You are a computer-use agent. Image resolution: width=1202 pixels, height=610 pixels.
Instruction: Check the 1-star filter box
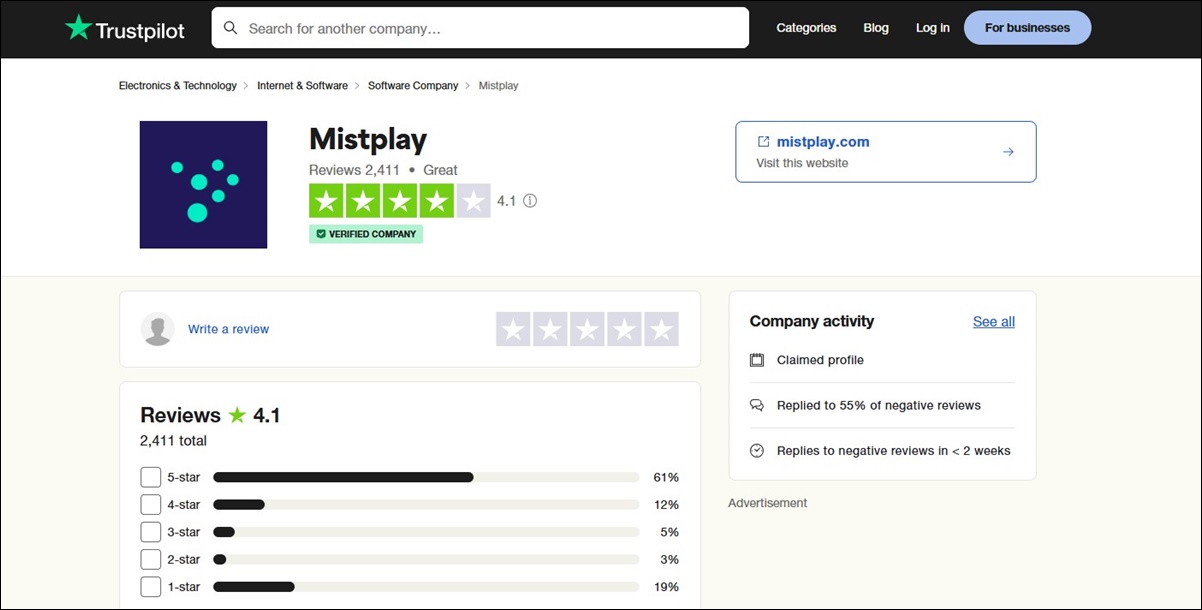[x=151, y=587]
